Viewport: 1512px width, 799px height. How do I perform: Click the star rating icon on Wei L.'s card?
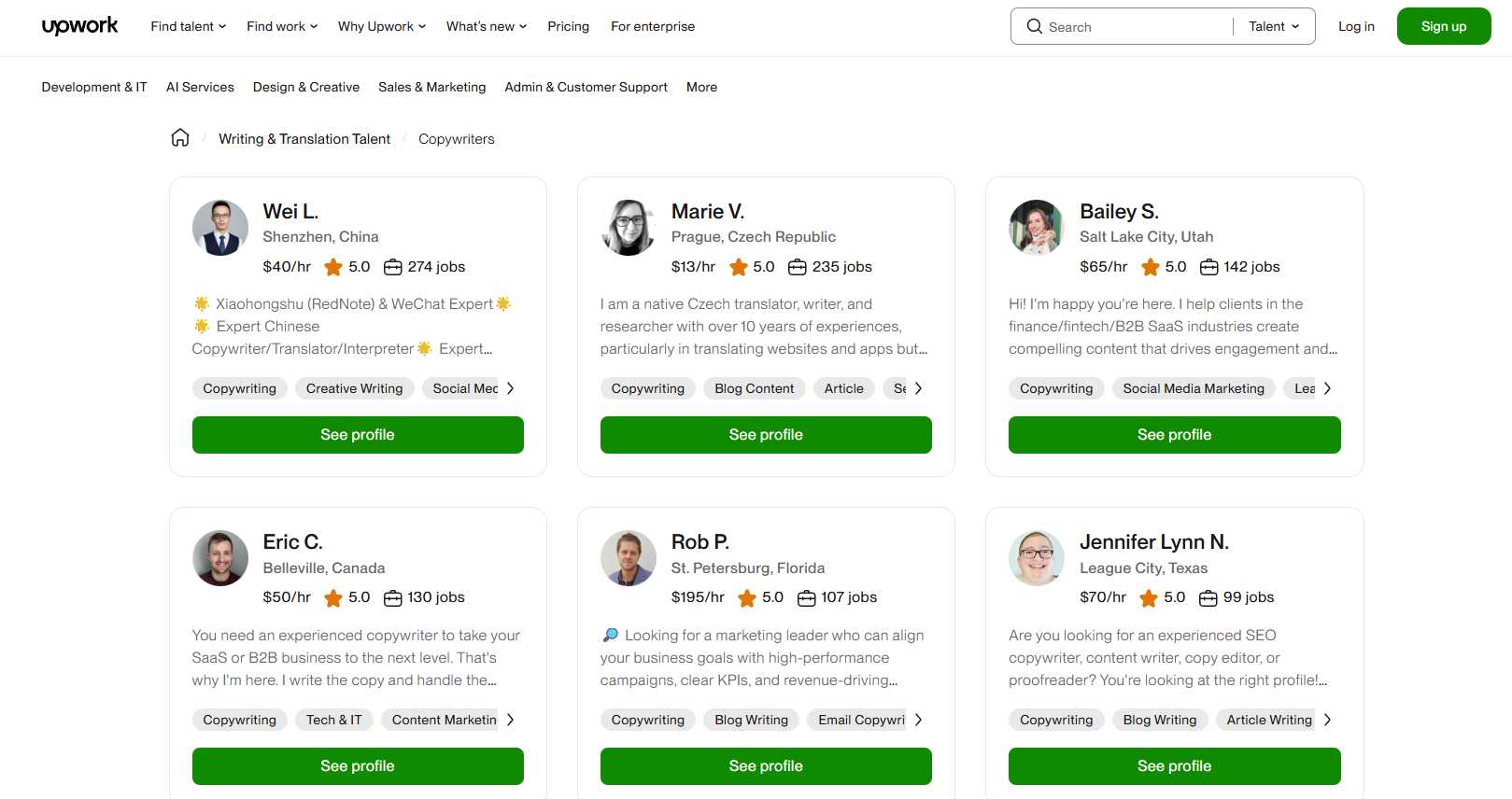[332, 266]
